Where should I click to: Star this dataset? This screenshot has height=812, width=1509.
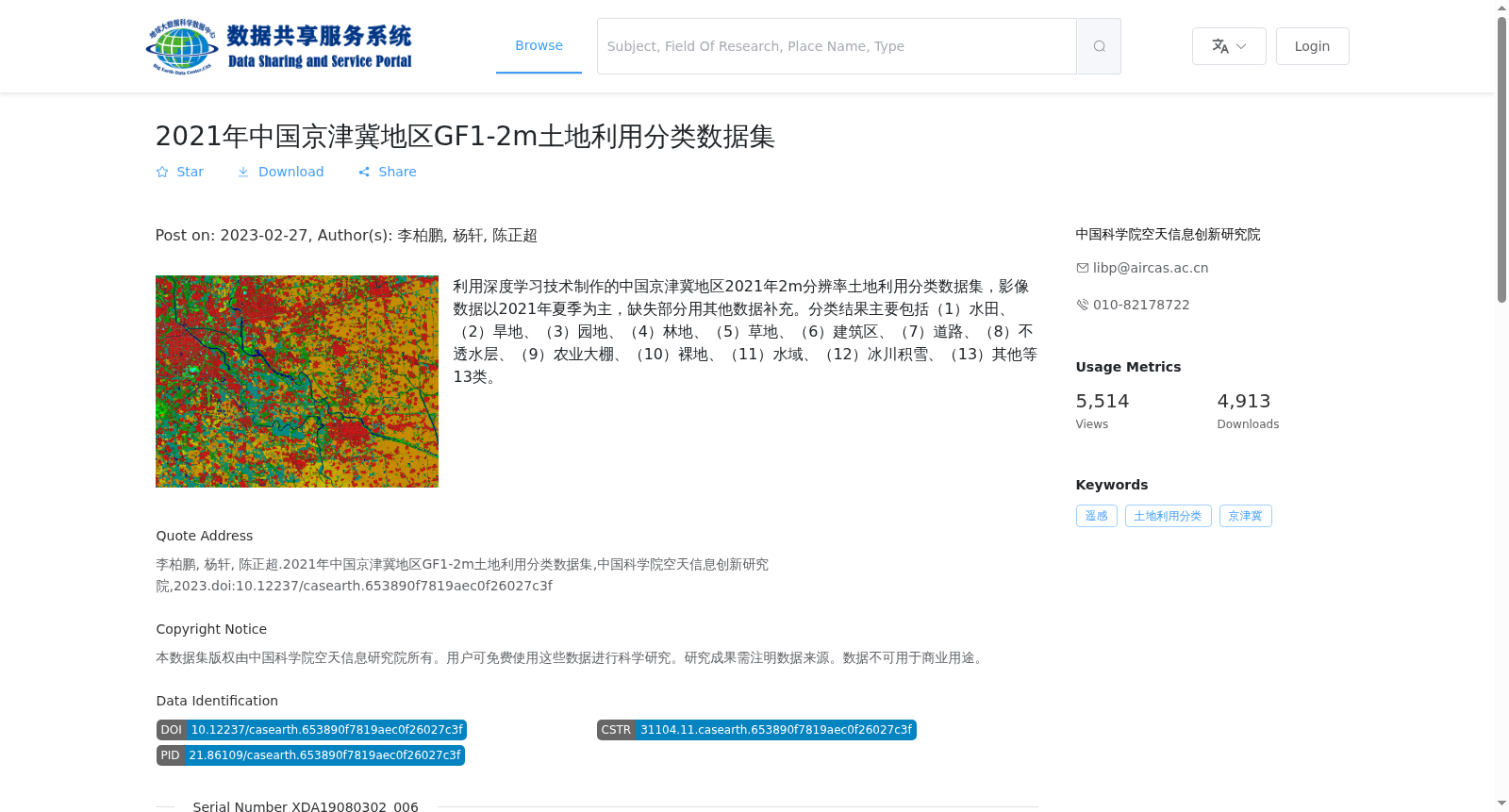tap(180, 172)
